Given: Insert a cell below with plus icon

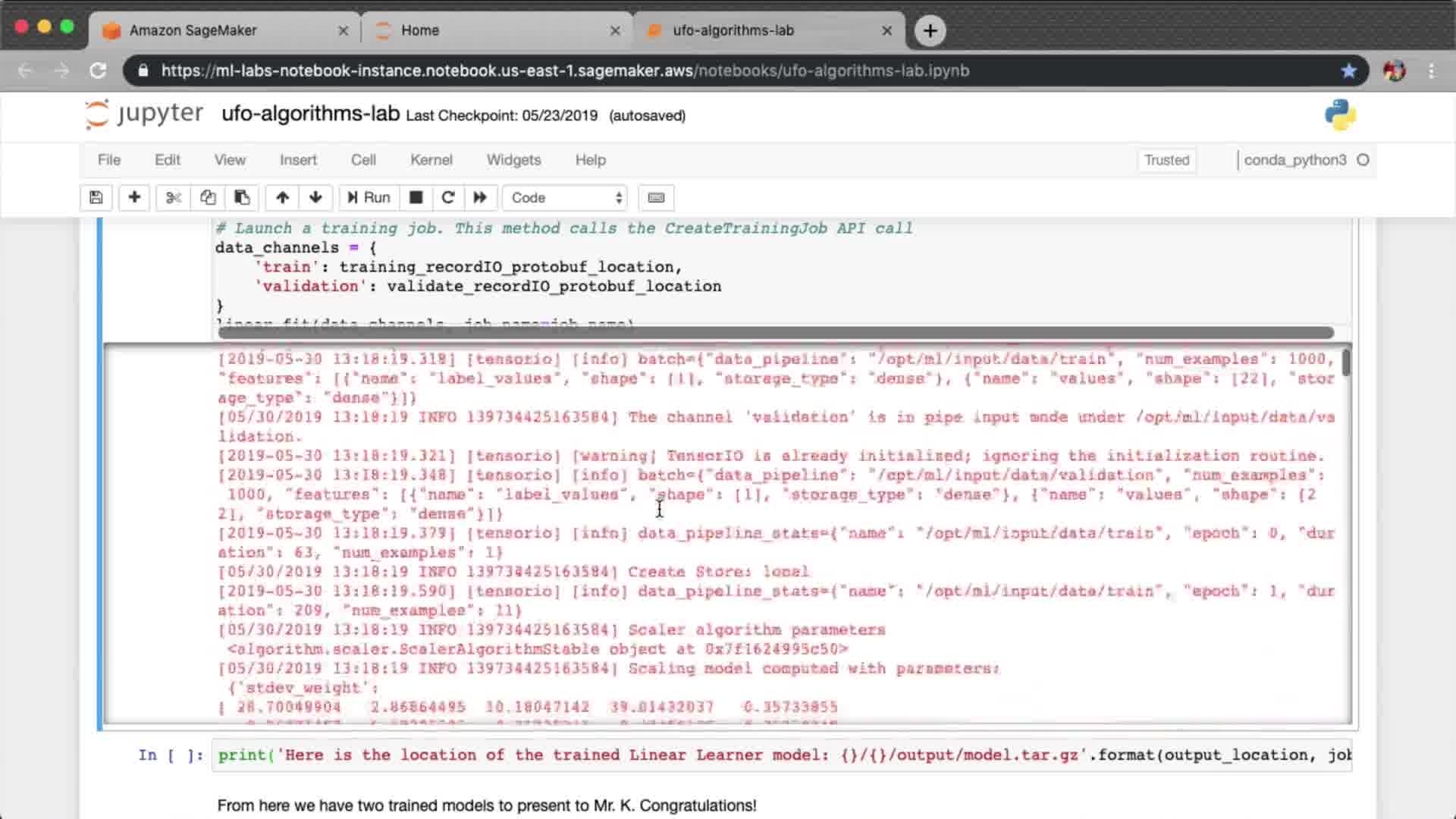Looking at the screenshot, I should (134, 198).
